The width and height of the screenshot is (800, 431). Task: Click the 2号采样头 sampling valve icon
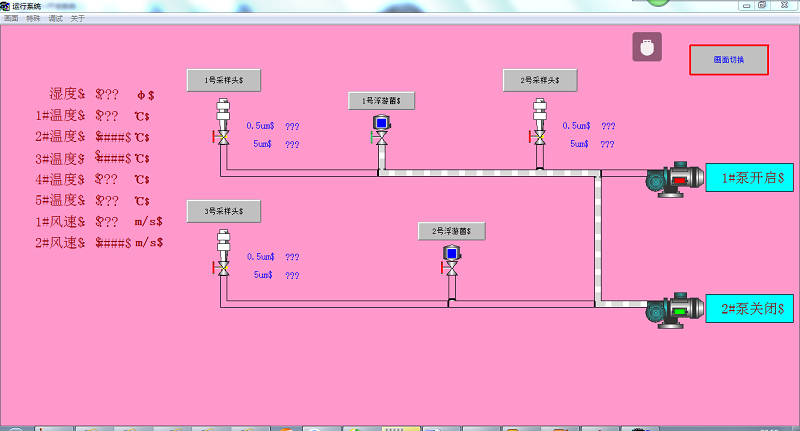(539, 137)
